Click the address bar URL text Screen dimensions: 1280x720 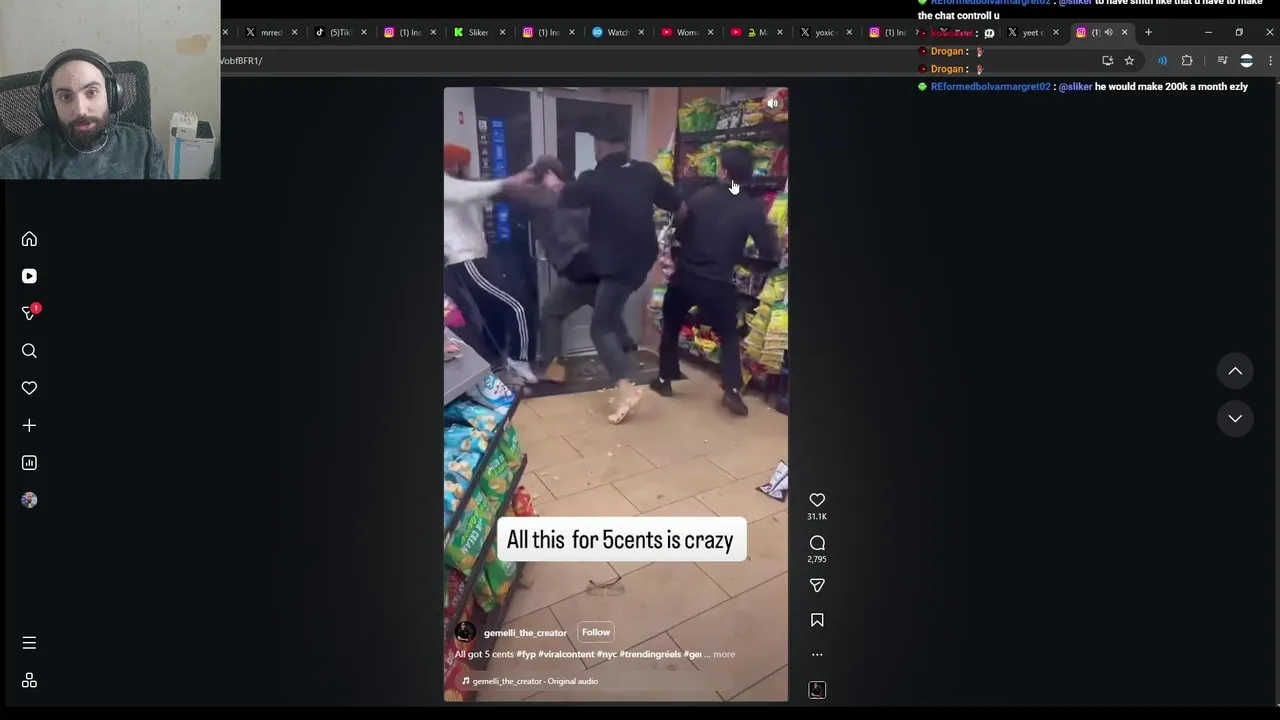tap(241, 61)
